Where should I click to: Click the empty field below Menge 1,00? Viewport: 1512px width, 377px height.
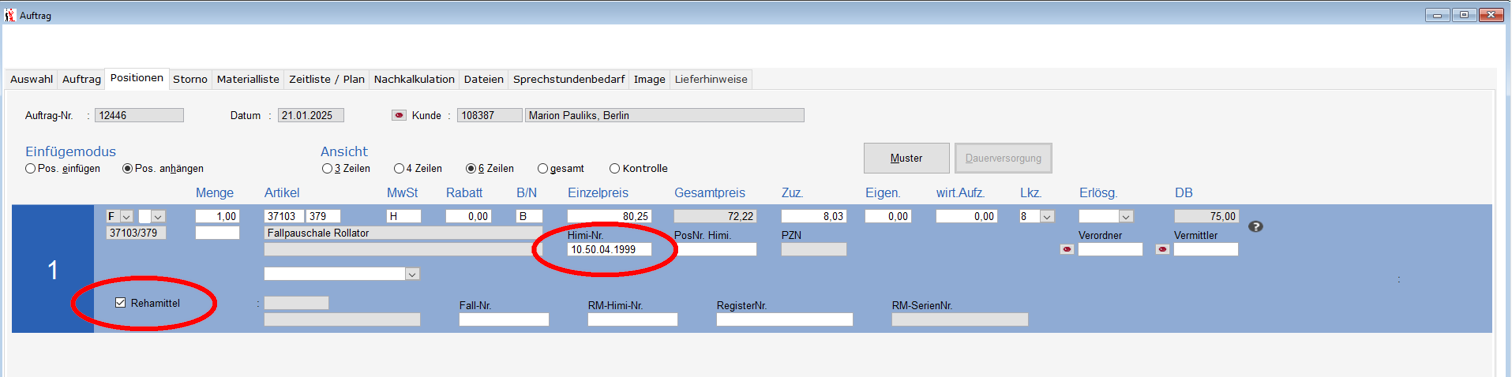point(217,233)
